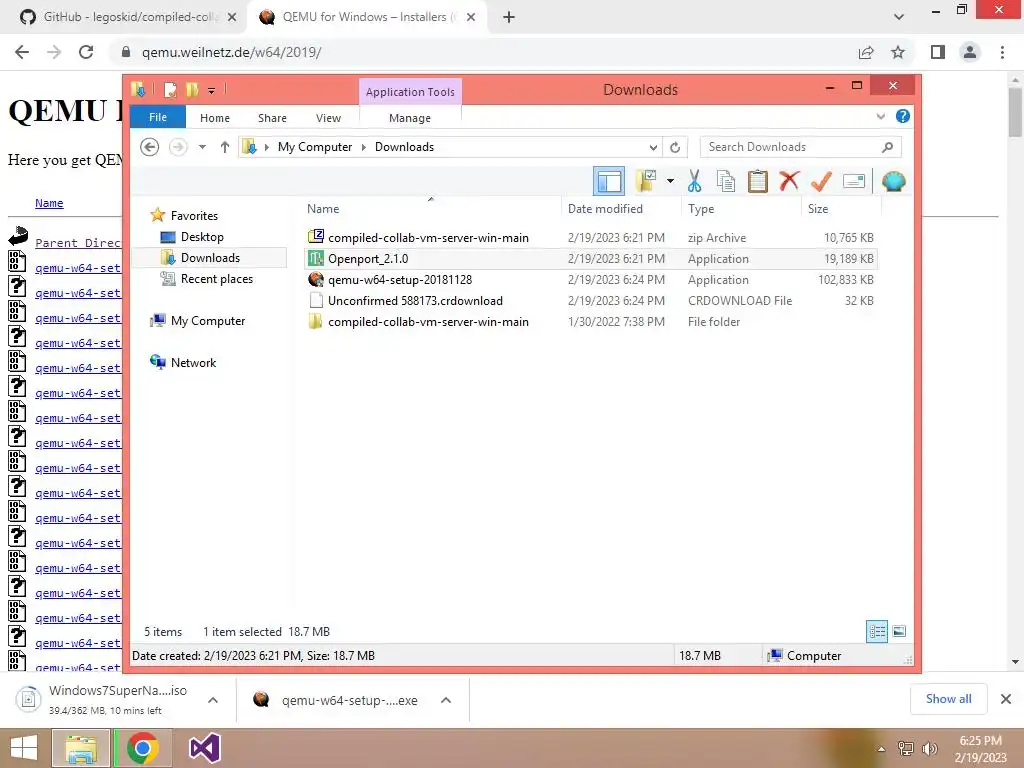The height and width of the screenshot is (768, 1024).
Task: Select the Openport_2.1.0 application file
Action: (590, 259)
